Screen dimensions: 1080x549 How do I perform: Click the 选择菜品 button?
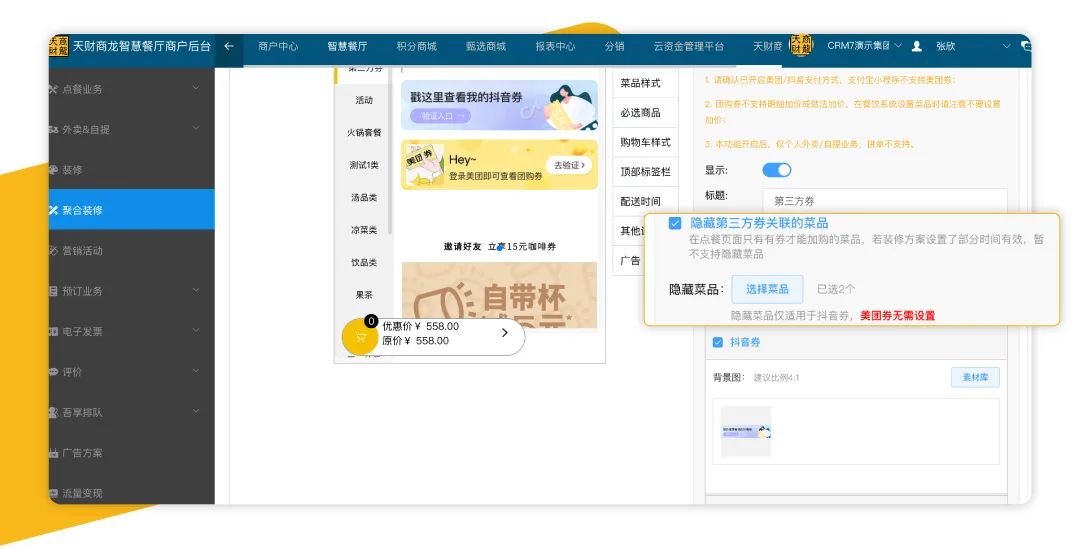tap(767, 289)
